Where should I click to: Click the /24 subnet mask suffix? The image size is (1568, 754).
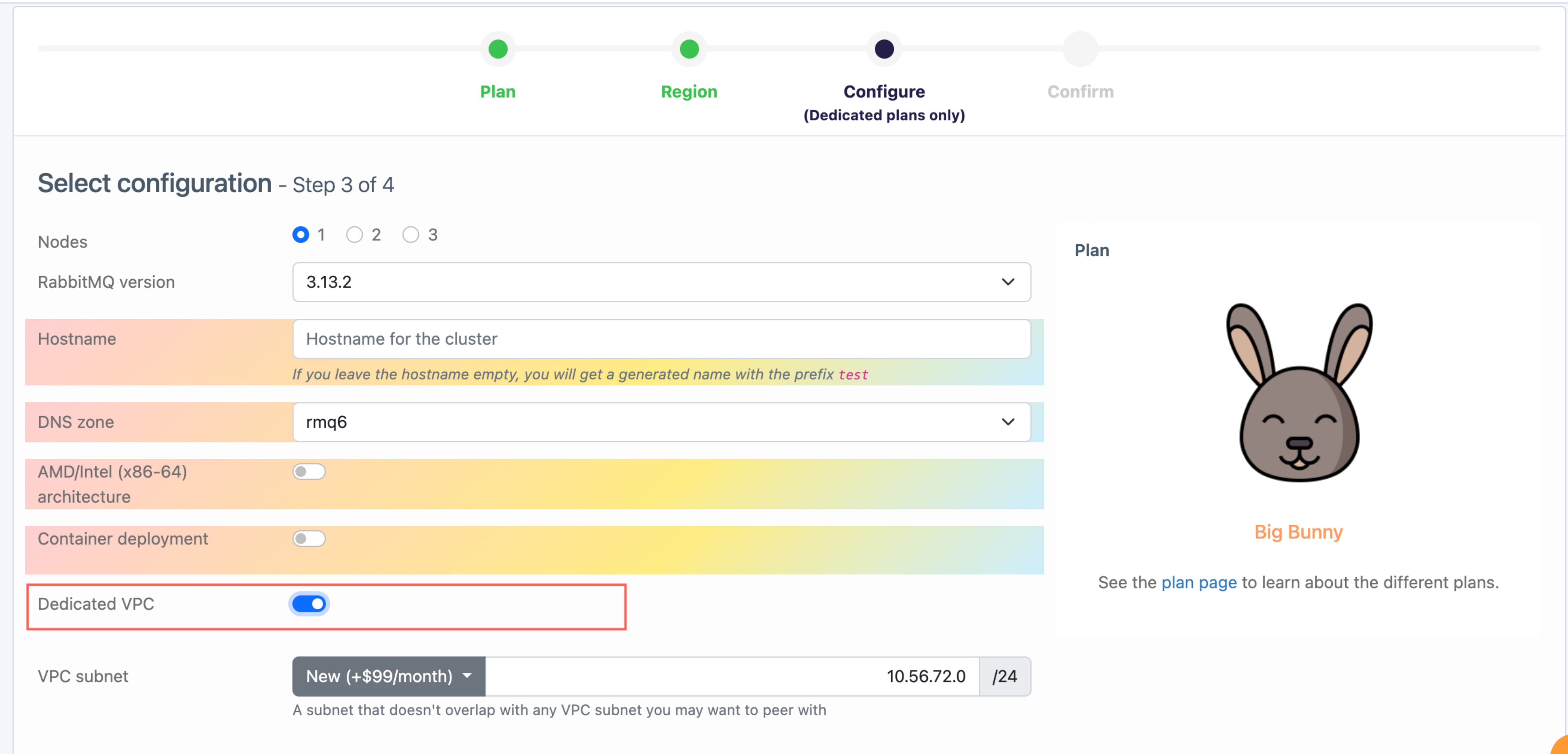pos(1005,676)
